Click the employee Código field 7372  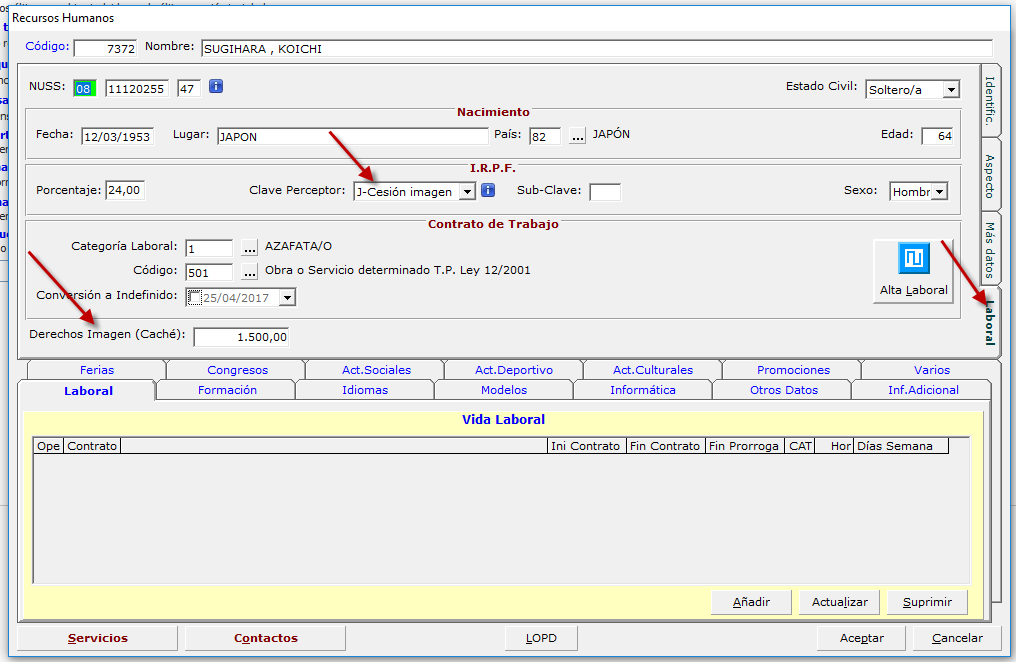tap(106, 49)
